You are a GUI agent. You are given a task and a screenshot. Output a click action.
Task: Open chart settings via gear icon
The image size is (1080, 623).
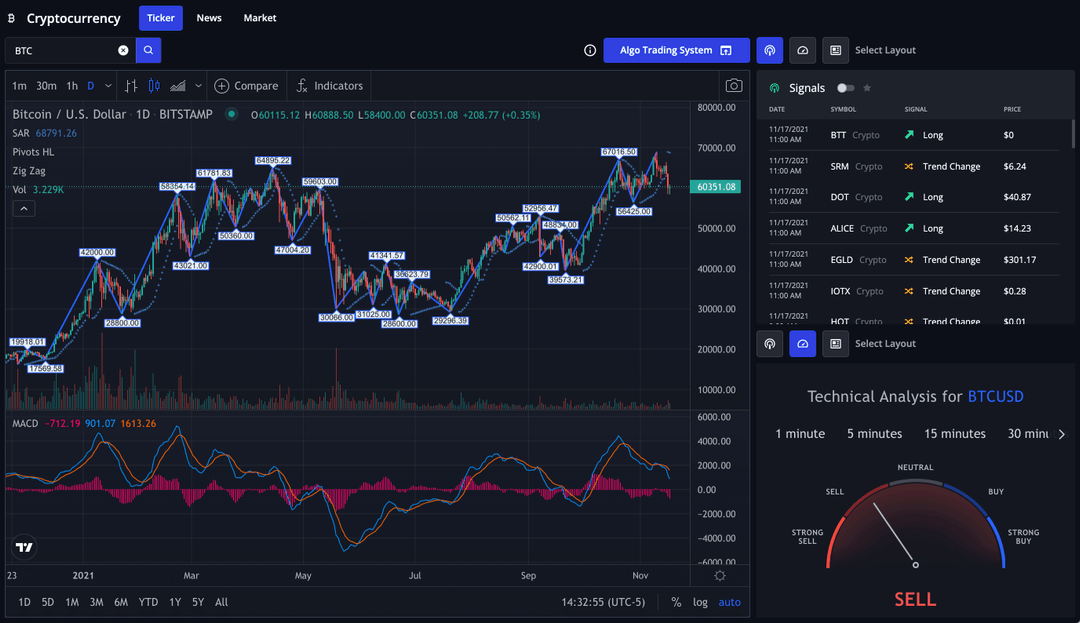coord(719,576)
